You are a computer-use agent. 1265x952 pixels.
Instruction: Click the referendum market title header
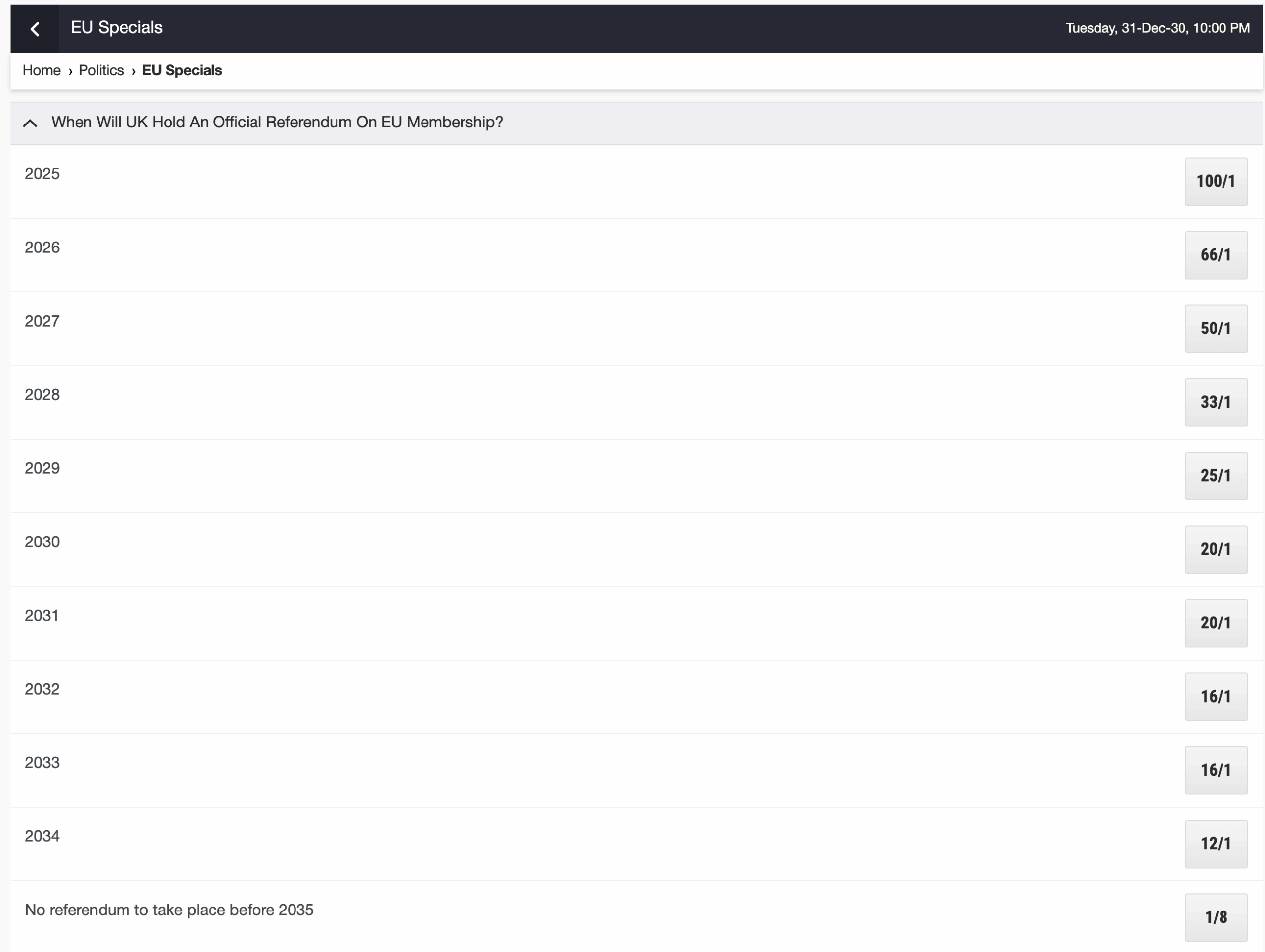(277, 123)
